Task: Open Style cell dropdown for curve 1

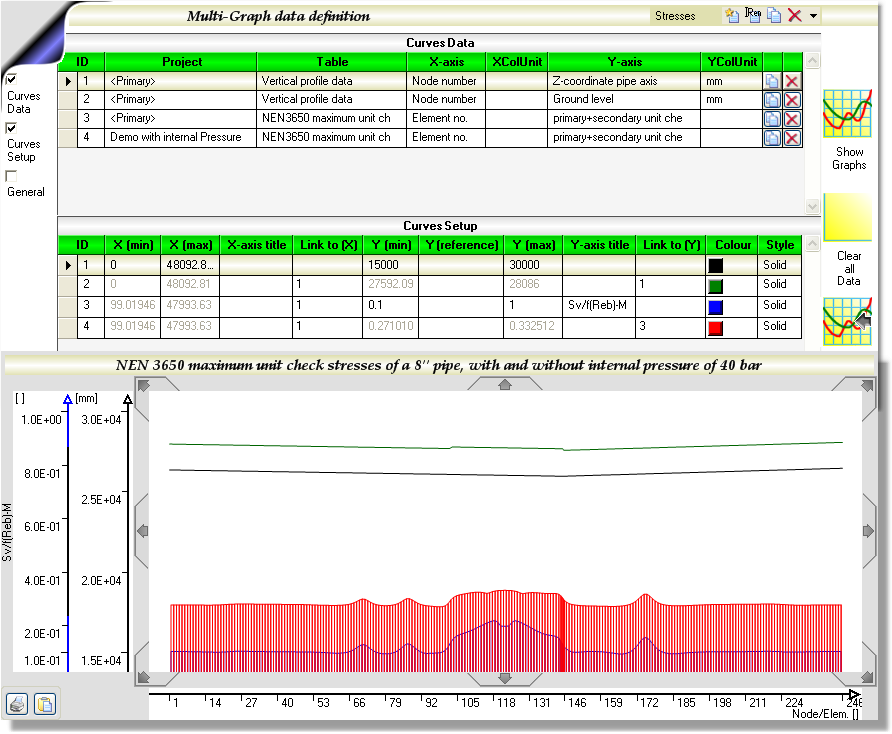Action: coord(779,265)
